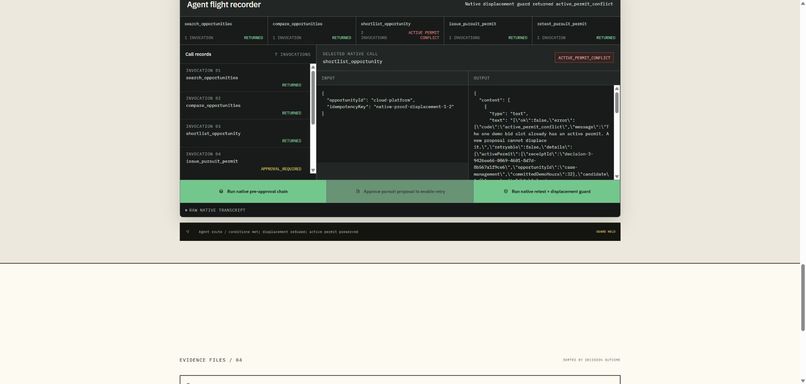This screenshot has width=806, height=384.
Task: Click the call records scrollbar up arrow
Action: 313,66
